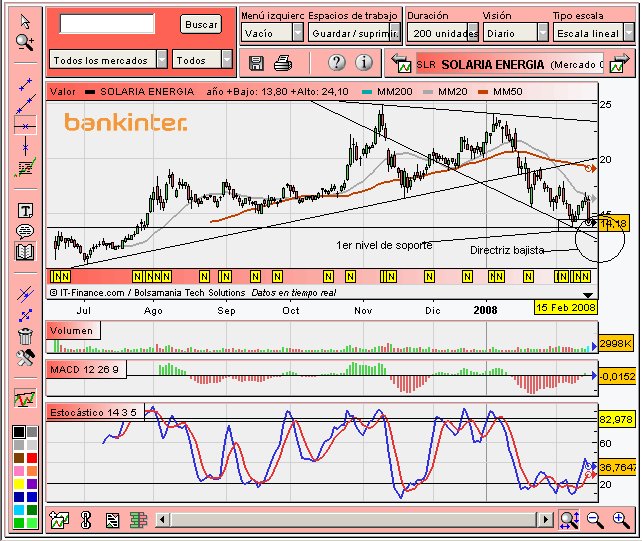Image resolution: width=642 pixels, height=541 pixels.
Task: Click the MACD 12 26 9 panel label
Action: tap(85, 369)
